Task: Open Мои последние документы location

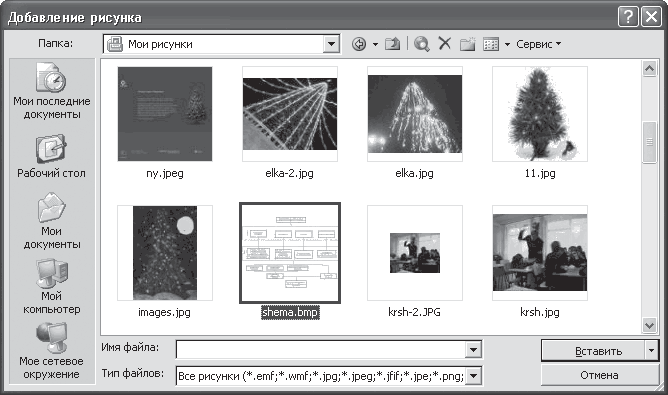Action: tap(52, 91)
